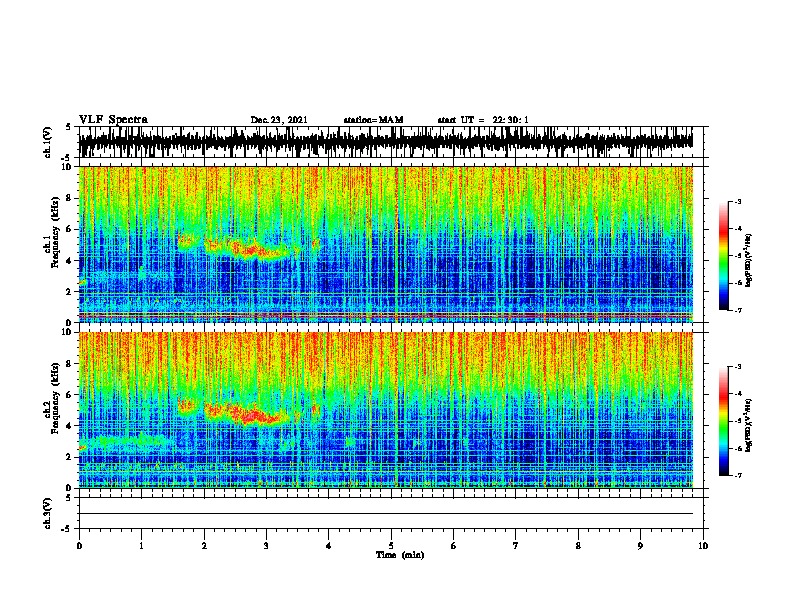
Task: Click the "6" kHz tick on ch.2 frequency axis
Action: coord(70,395)
